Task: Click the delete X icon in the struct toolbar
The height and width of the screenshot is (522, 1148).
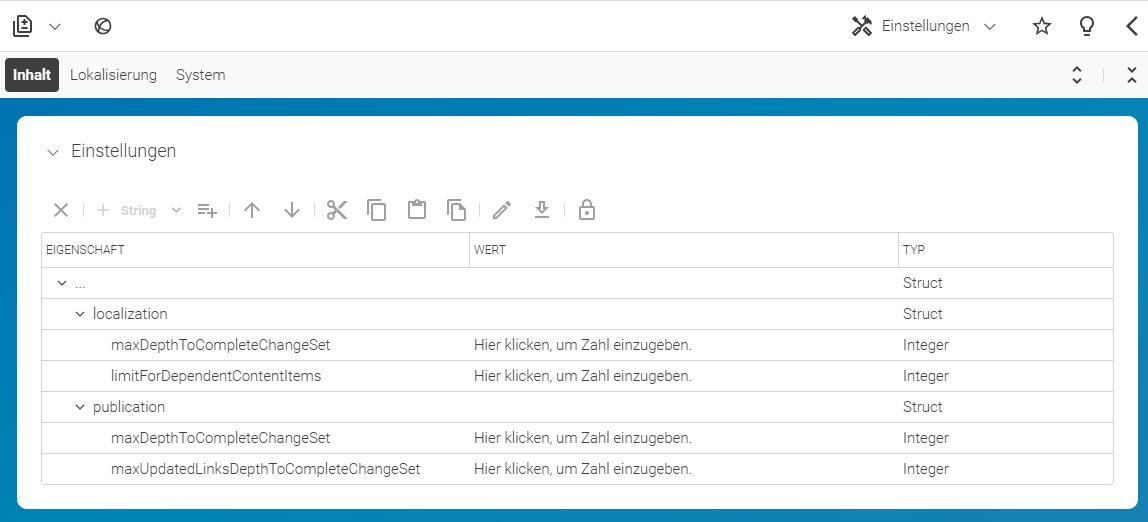Action: pyautogui.click(x=61, y=211)
